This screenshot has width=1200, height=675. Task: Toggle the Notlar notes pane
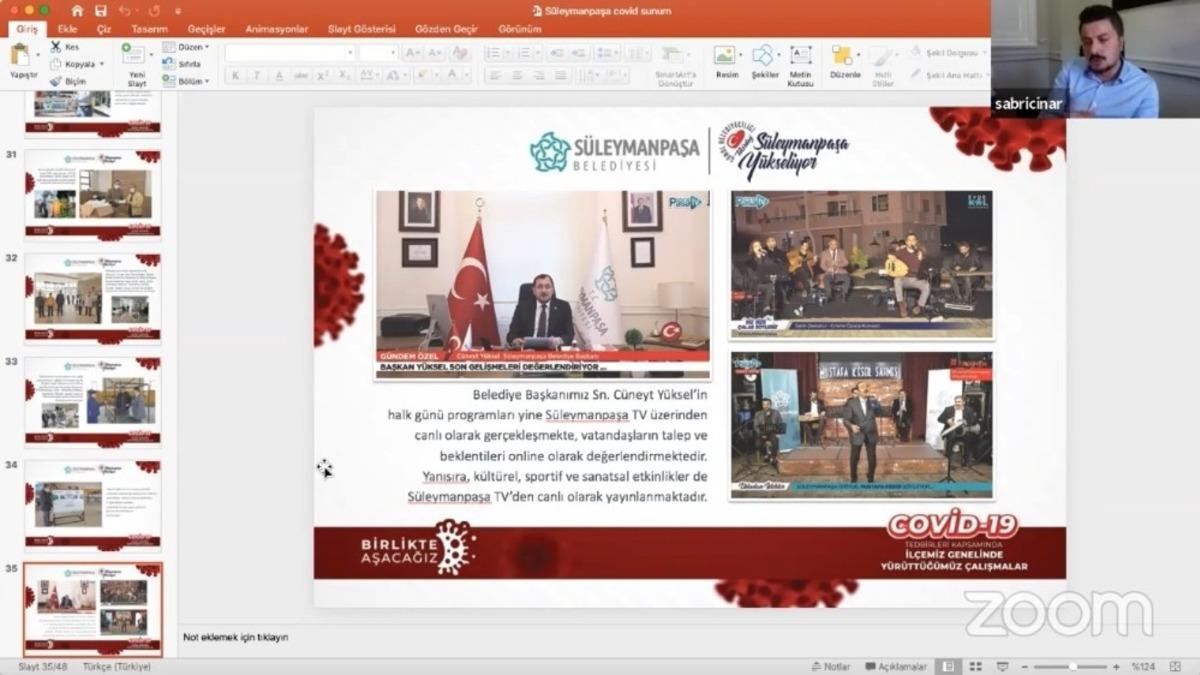click(832, 665)
